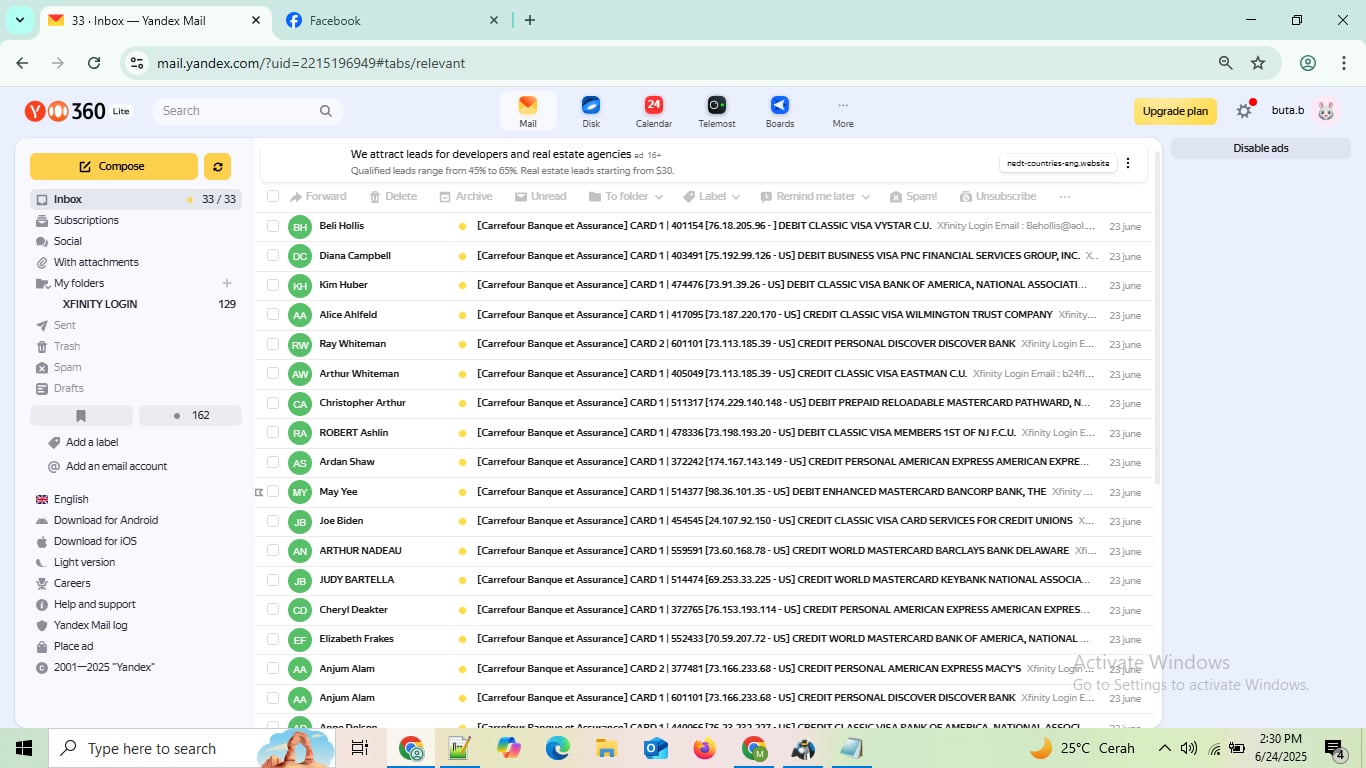Click the refresh mail button beside Compose

tap(217, 166)
